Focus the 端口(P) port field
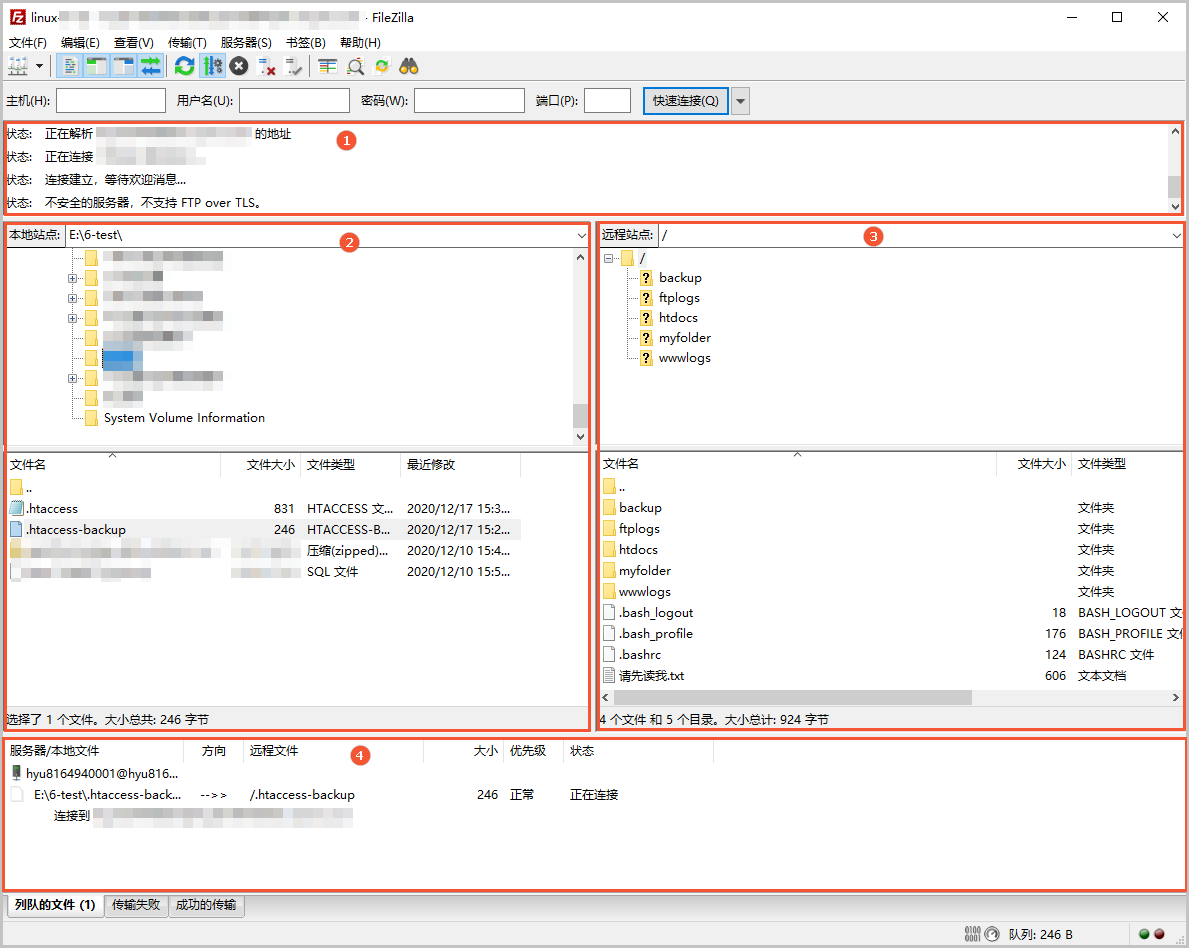Viewport: 1189px width, 948px height. (607, 101)
